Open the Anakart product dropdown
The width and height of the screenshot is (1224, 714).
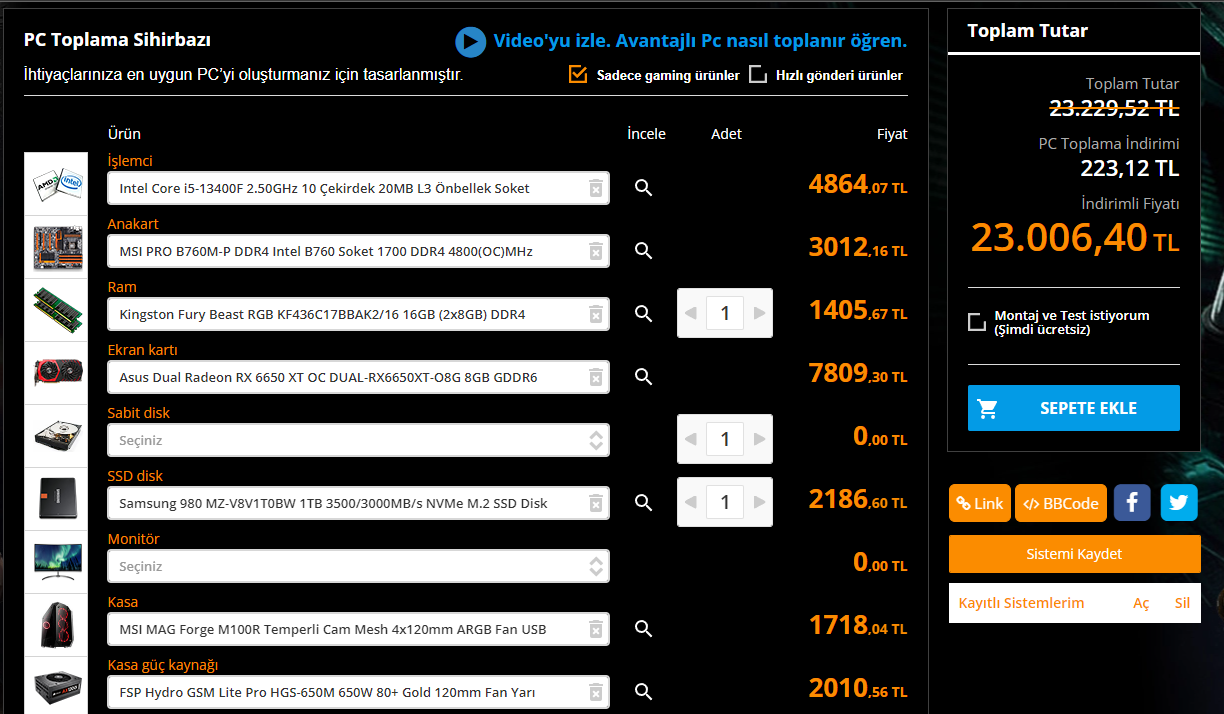click(x=358, y=251)
